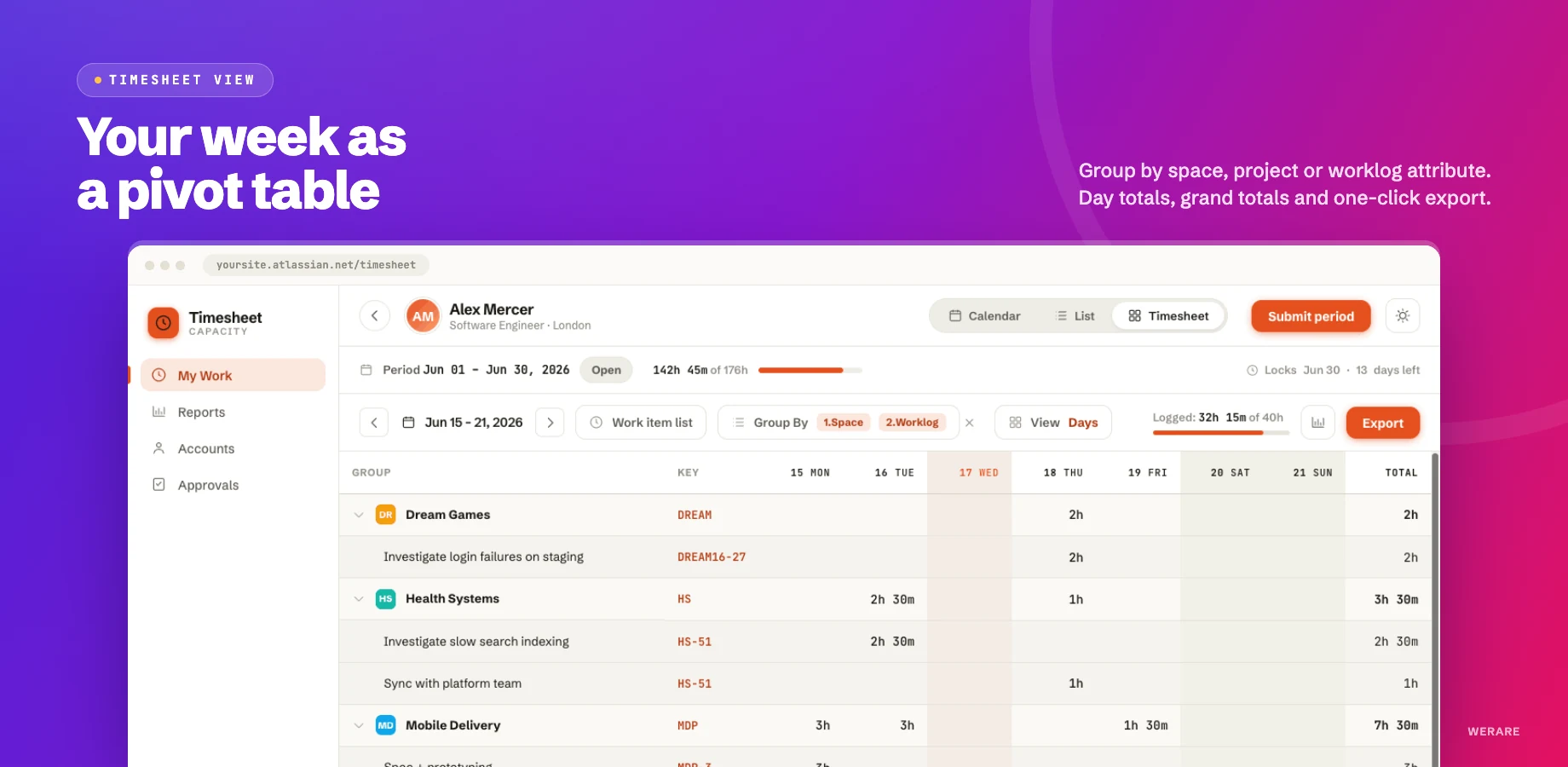Open Reports in the sidebar

click(201, 412)
